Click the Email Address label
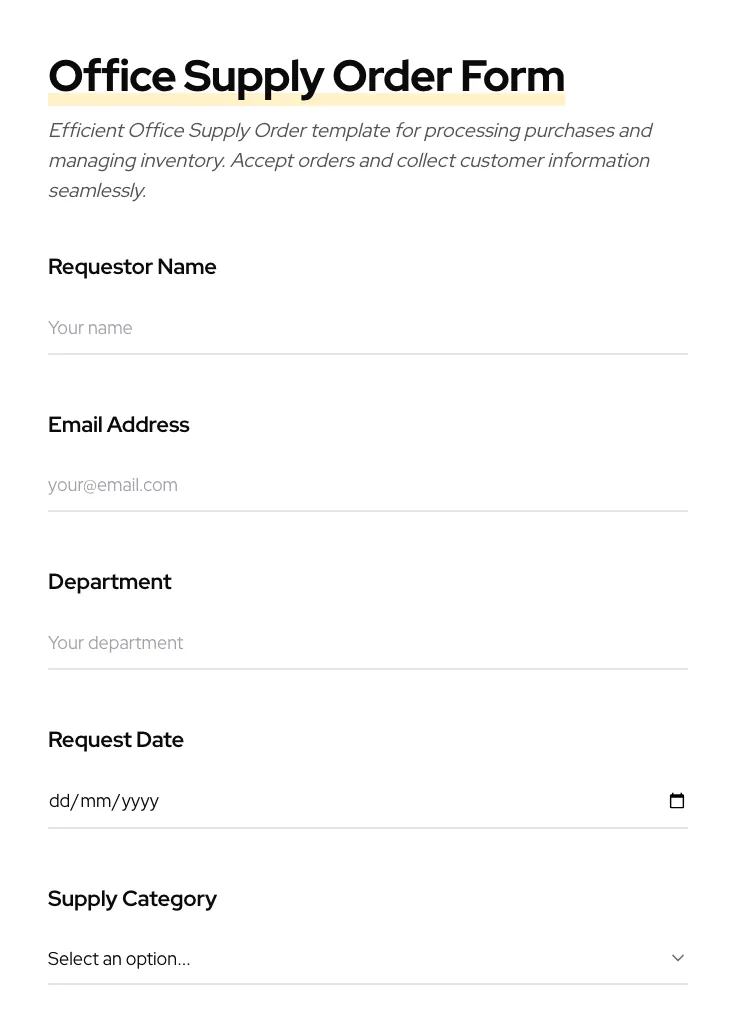Image resolution: width=736 pixels, height=1024 pixels. click(x=119, y=425)
